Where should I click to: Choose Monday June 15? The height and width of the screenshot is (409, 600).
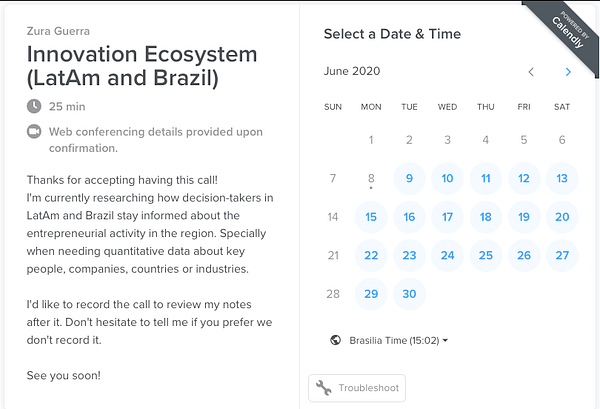(371, 217)
